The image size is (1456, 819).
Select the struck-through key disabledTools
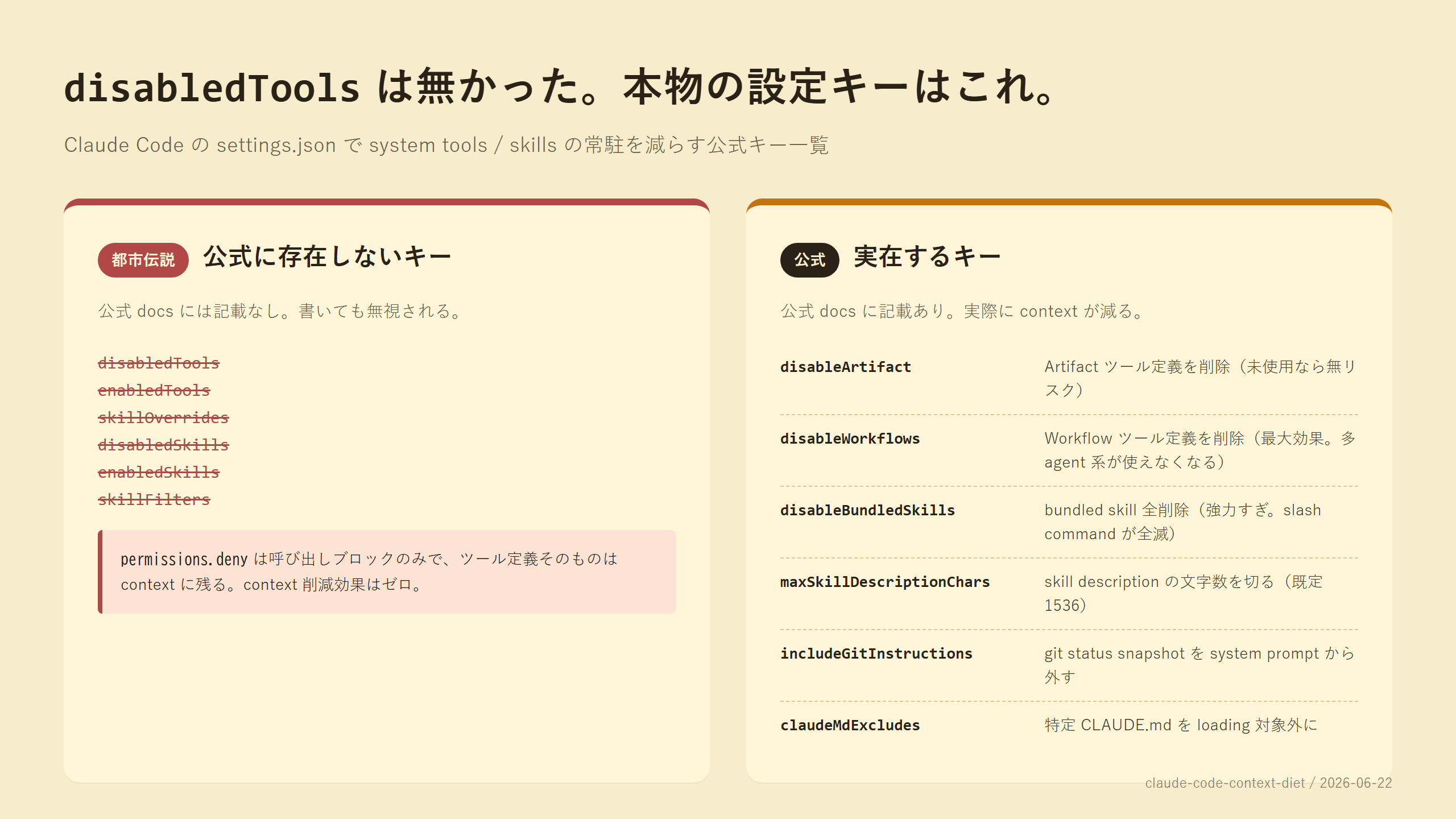[159, 363]
